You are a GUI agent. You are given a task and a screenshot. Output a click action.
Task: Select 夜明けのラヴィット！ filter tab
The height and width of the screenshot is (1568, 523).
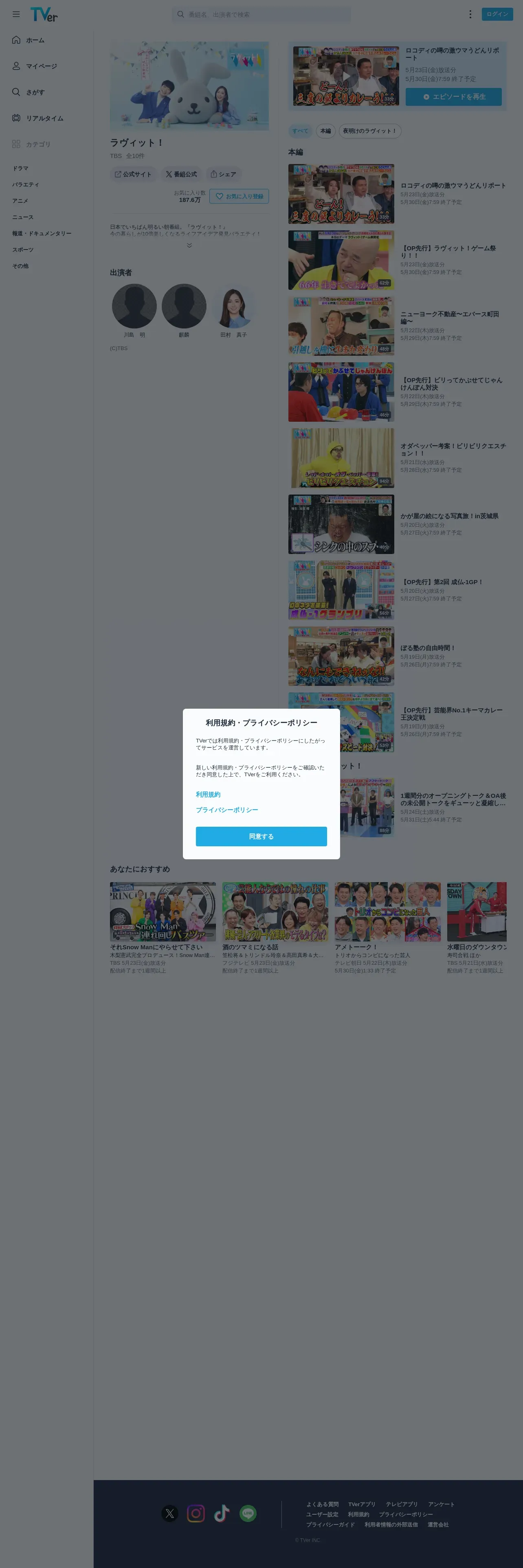369,131
